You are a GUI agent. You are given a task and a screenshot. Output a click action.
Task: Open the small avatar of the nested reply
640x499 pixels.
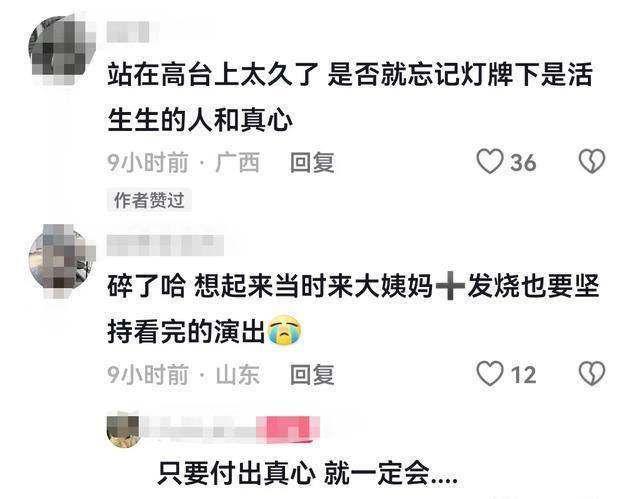tap(122, 431)
